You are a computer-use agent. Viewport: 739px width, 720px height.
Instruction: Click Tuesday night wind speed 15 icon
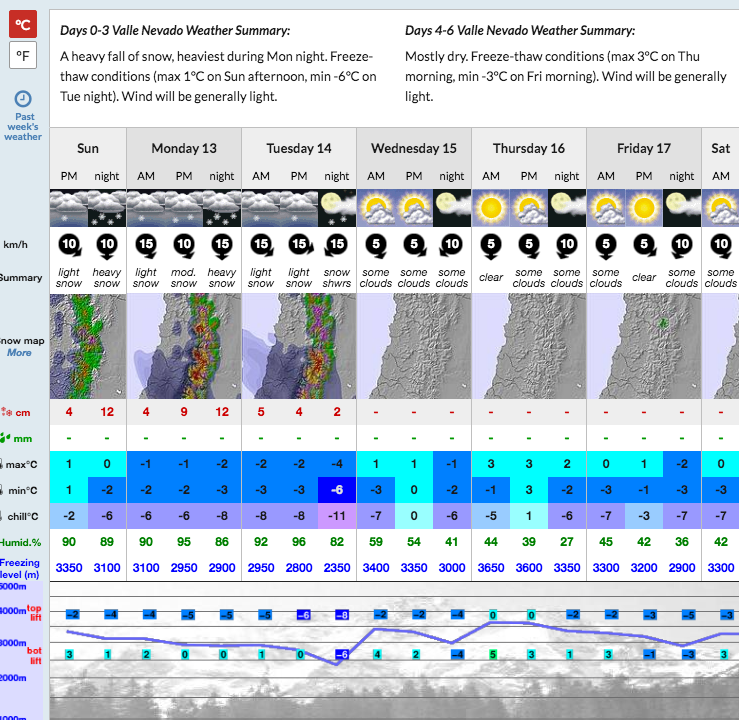(337, 245)
